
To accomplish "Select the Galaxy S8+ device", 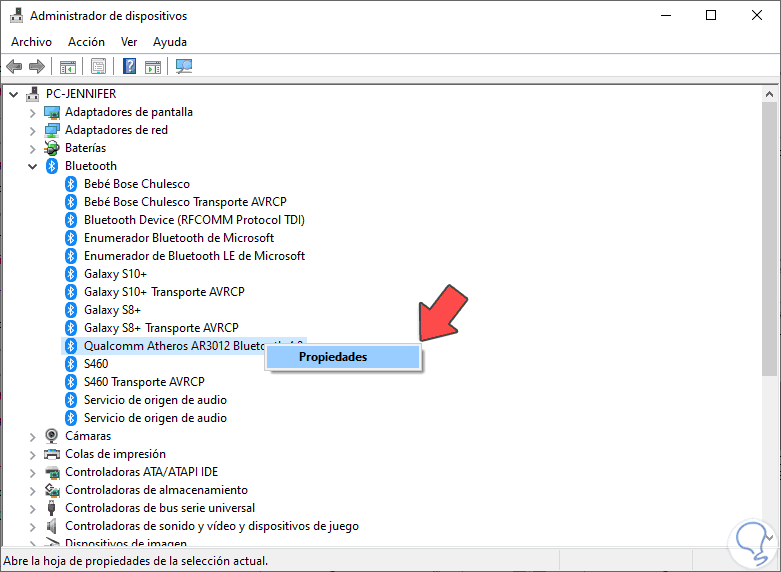I will click(113, 310).
